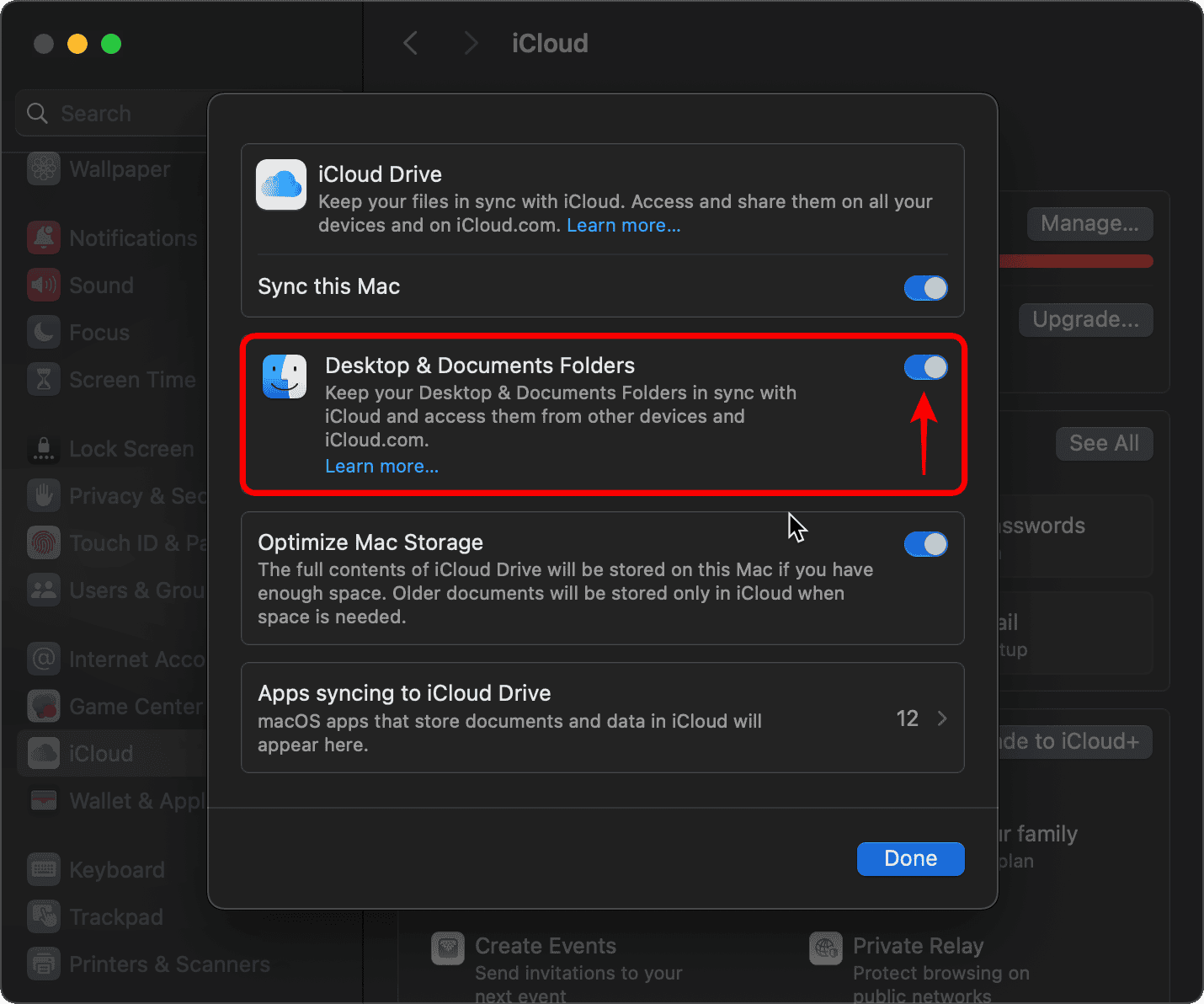Expand Apps syncing to iCloud Drive chevron

click(x=942, y=718)
